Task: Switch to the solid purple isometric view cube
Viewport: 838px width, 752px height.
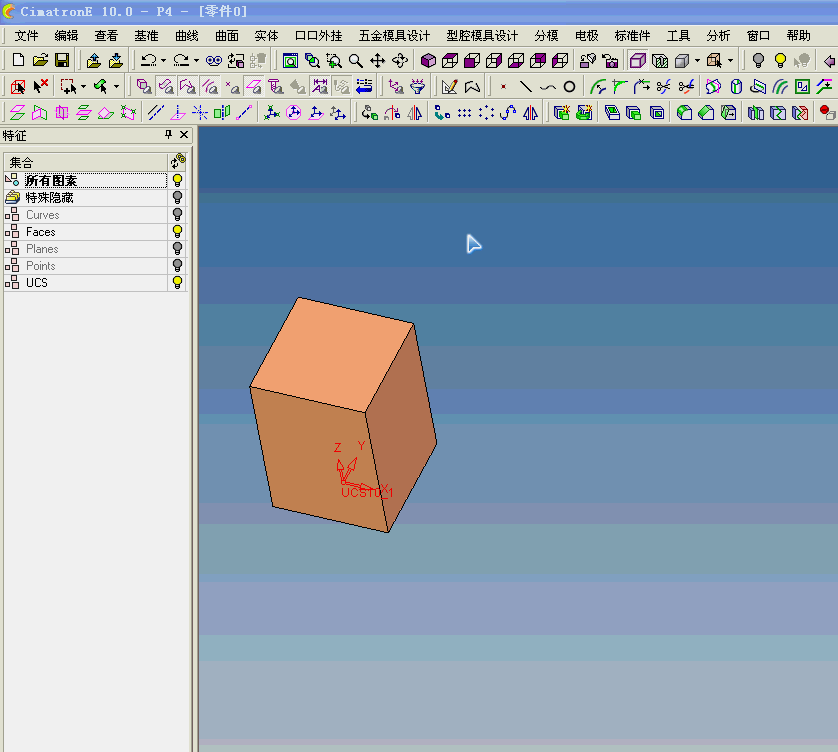Action: click(x=428, y=60)
